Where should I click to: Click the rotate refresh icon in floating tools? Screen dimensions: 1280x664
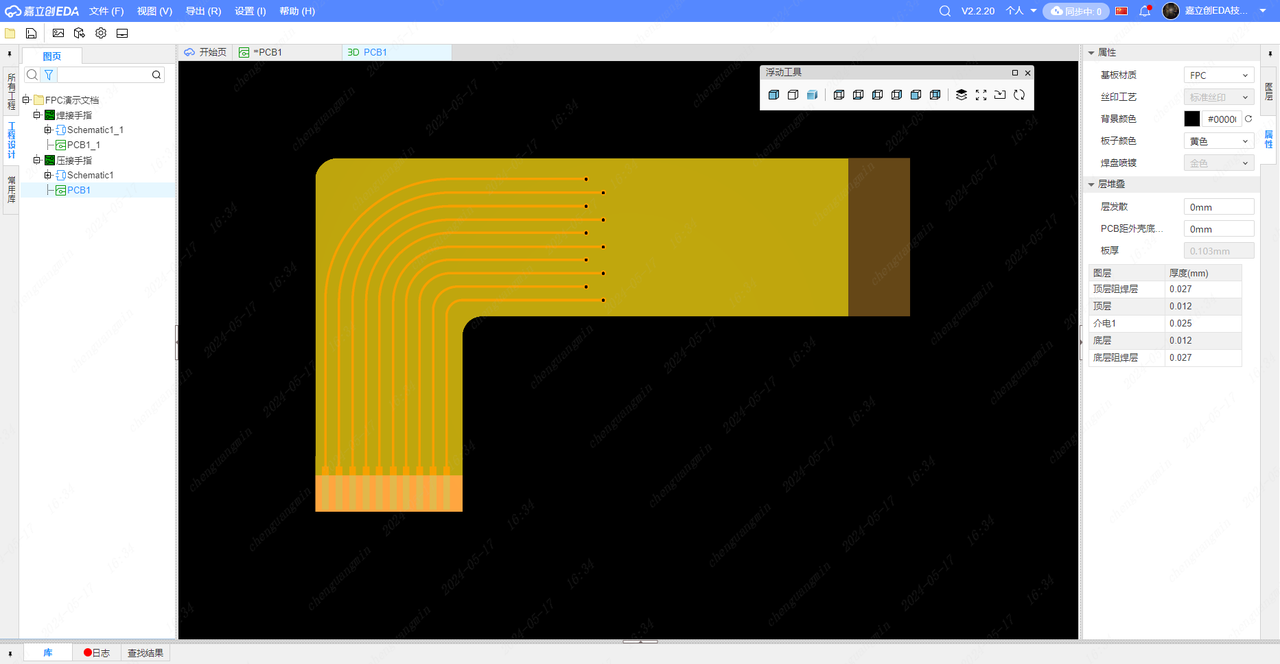1019,95
